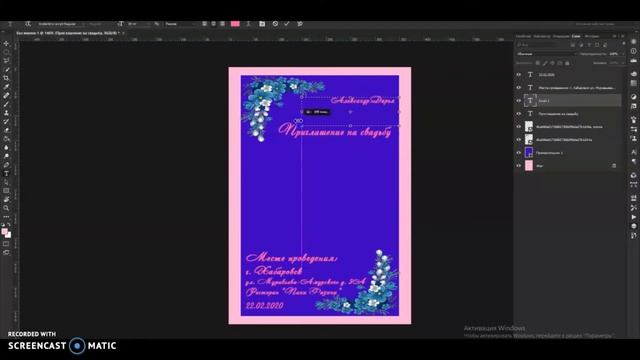640x360 pixels.
Task: Click the background color swatch
Action: point(9,236)
